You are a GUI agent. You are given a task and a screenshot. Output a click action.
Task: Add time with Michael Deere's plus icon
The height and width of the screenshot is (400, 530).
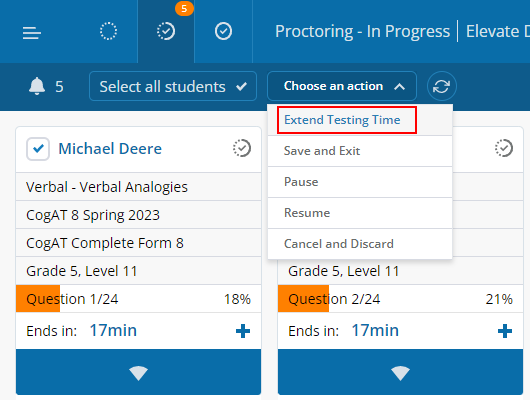click(x=243, y=331)
